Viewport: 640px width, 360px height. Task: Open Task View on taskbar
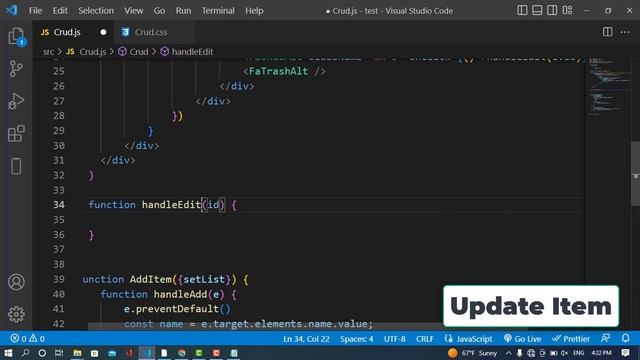[x=59, y=353]
